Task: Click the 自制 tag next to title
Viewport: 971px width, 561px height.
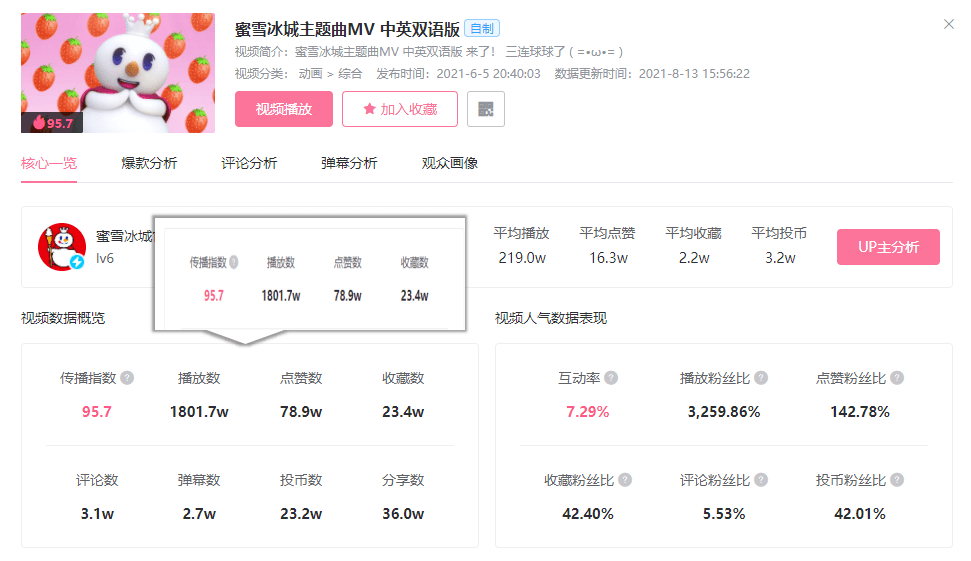Action: coord(482,28)
